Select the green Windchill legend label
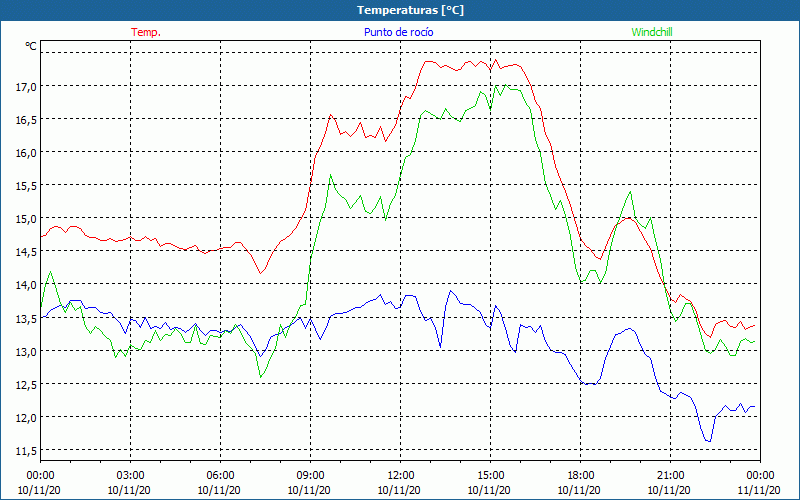The image size is (800, 500). tap(652, 32)
